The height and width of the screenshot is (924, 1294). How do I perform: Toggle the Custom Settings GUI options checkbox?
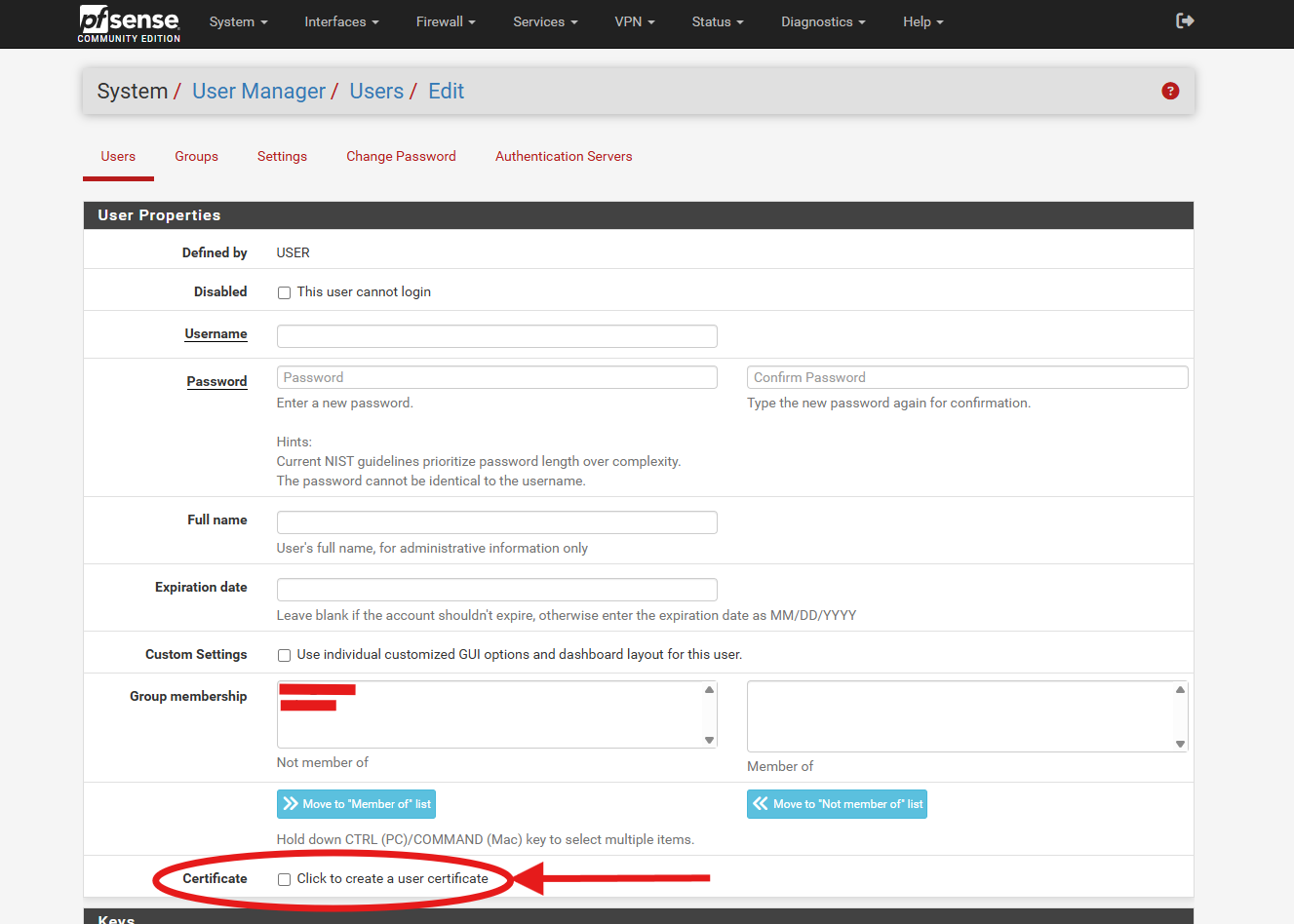284,655
